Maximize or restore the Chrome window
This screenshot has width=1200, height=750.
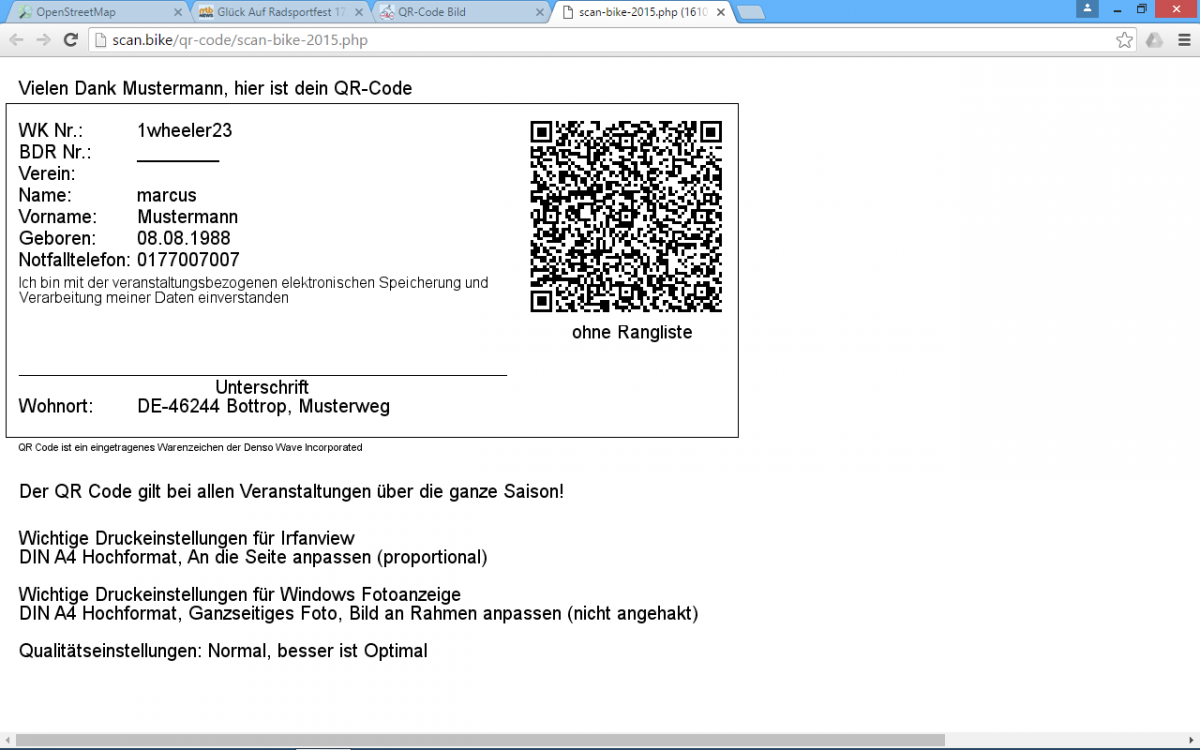(x=1142, y=8)
